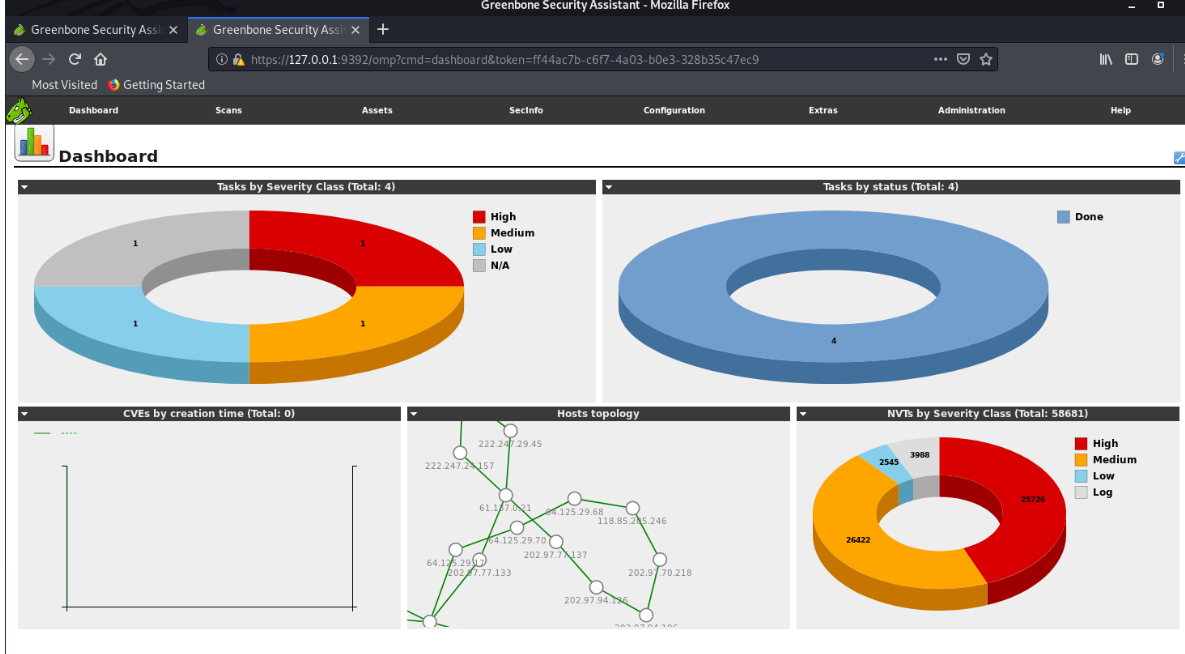Click the High swatch in Tasks legend
Viewport: 1185px width, 654px height.
point(479,217)
